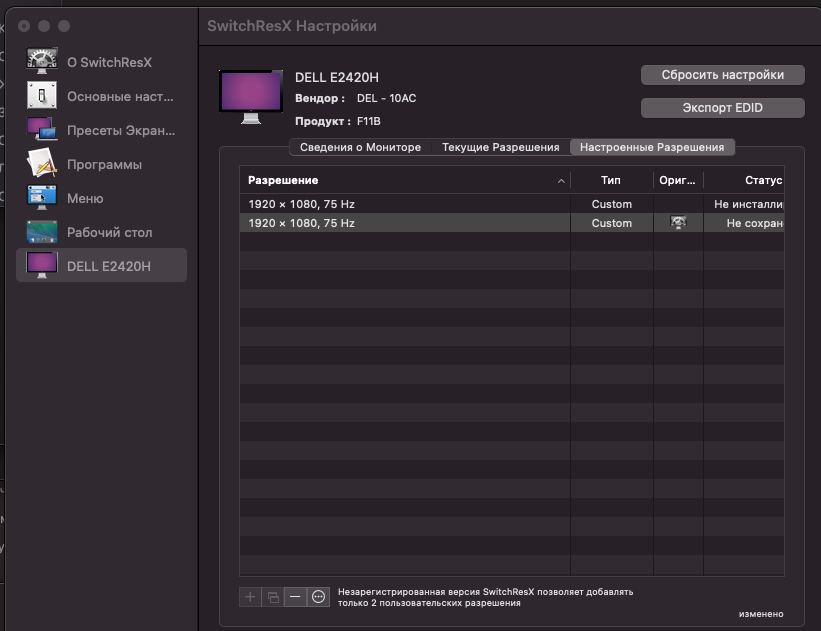Click the Программы applications icon

coord(42,163)
